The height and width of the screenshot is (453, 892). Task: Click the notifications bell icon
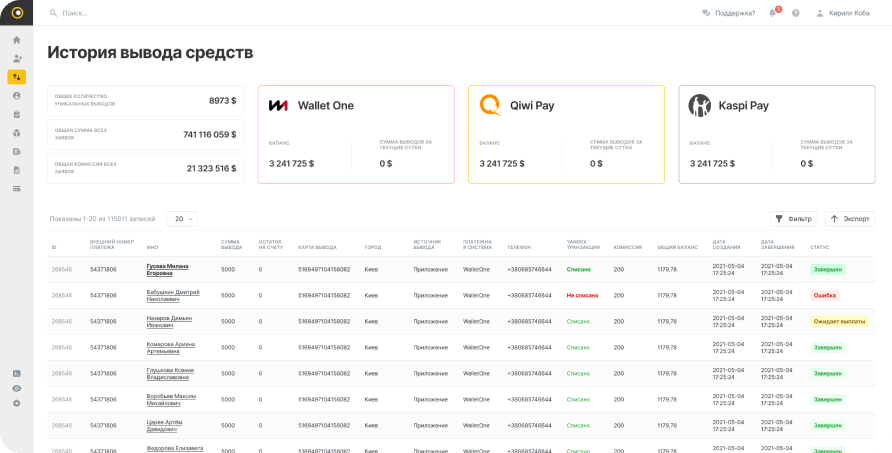[773, 13]
